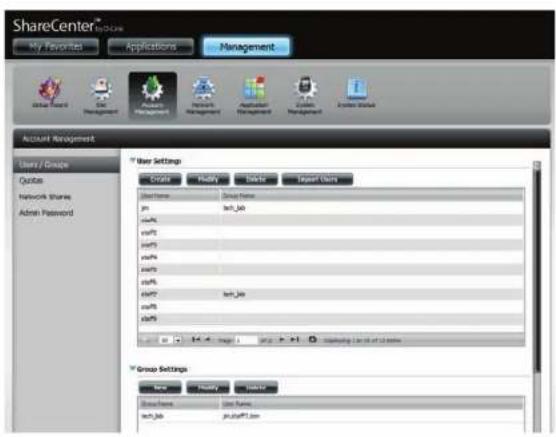Select the user row 'staff7'
This screenshot has width=556, height=437.
click(331, 294)
